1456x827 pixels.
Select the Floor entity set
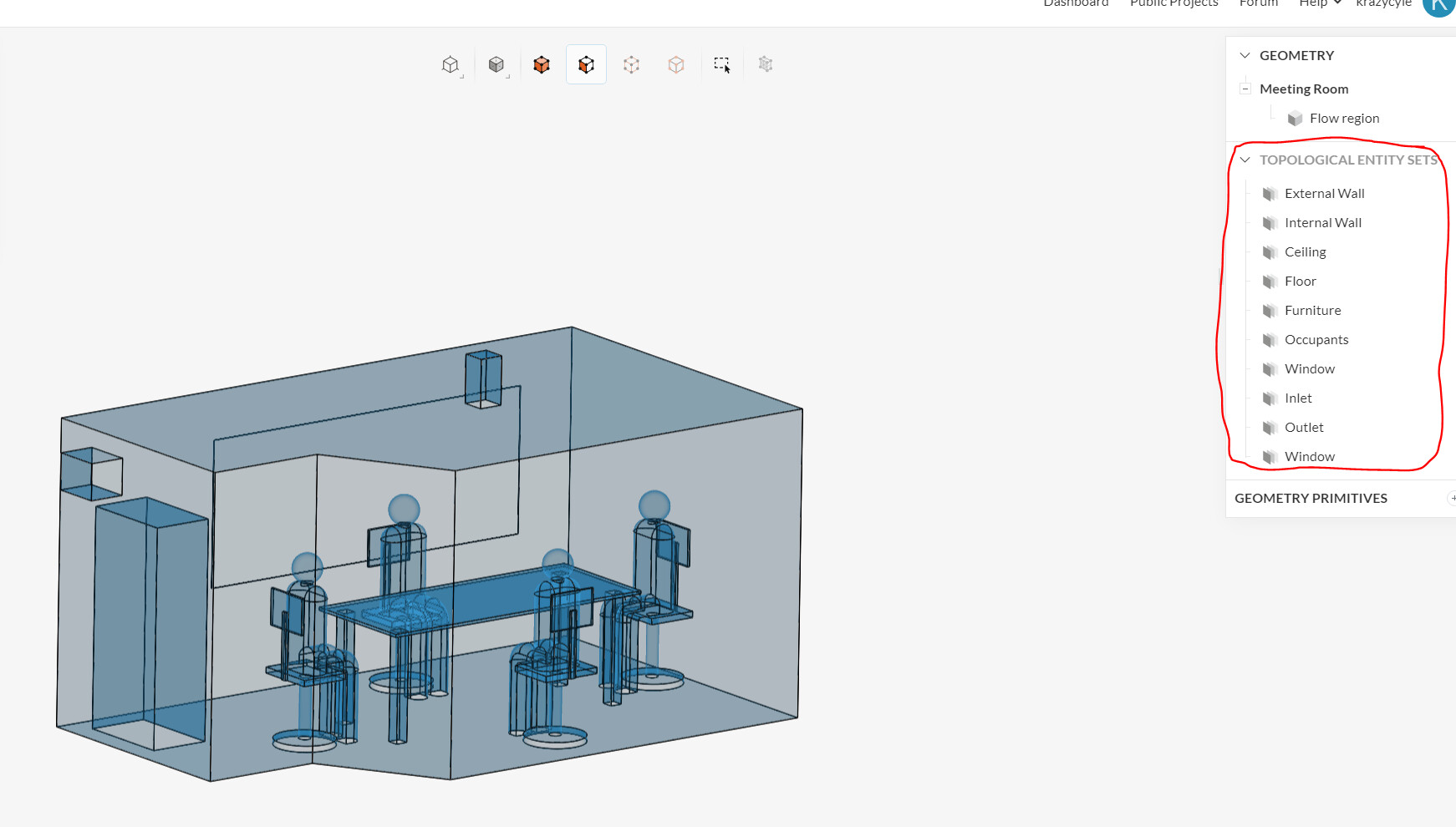1300,282
